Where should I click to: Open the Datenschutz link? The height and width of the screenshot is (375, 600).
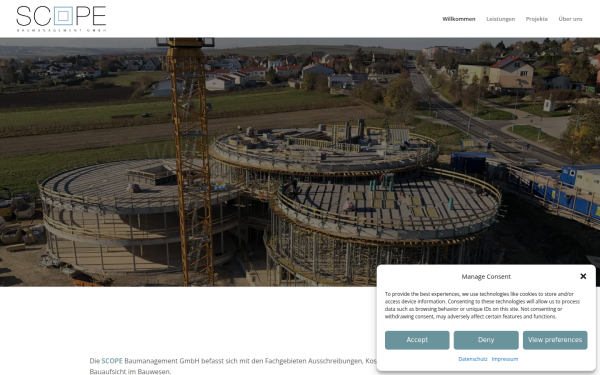tap(473, 359)
